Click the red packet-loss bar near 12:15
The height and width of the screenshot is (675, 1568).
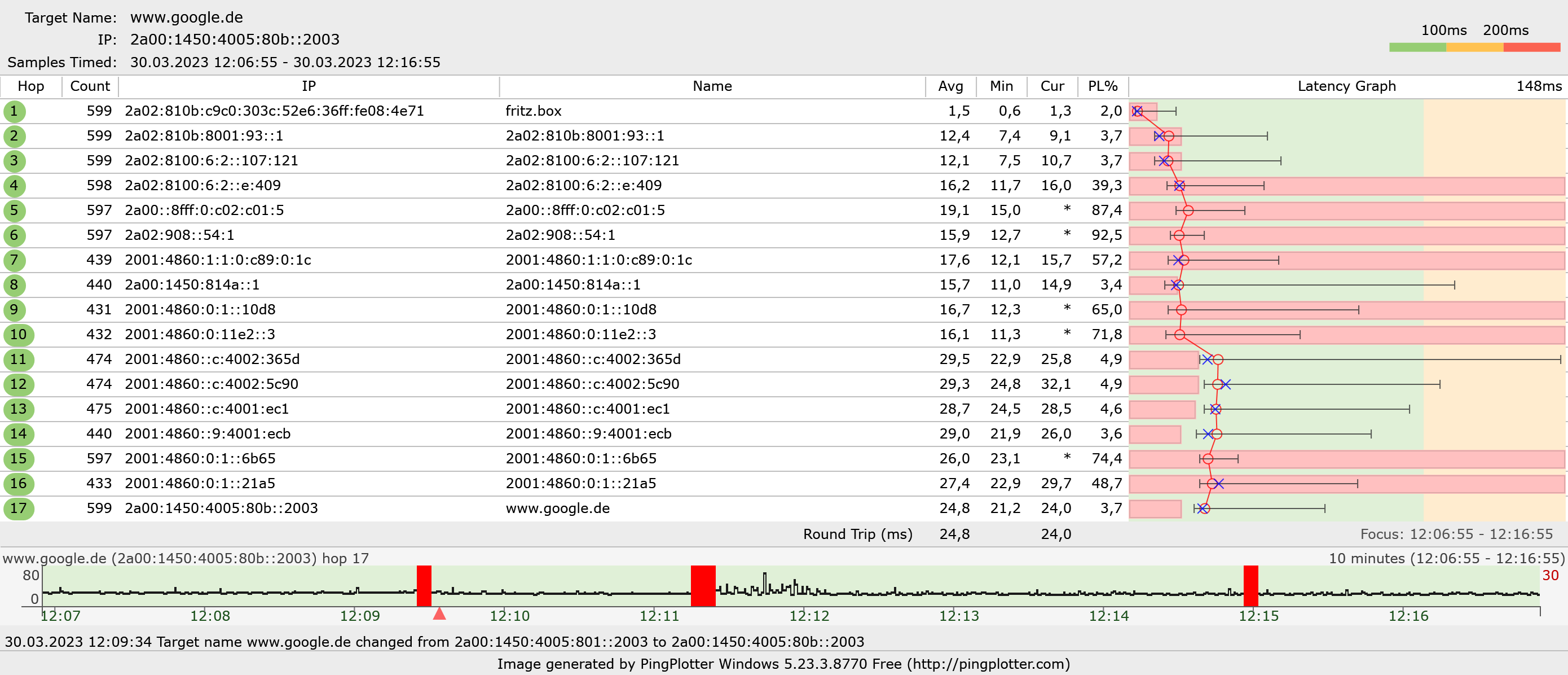pyautogui.click(x=1251, y=585)
